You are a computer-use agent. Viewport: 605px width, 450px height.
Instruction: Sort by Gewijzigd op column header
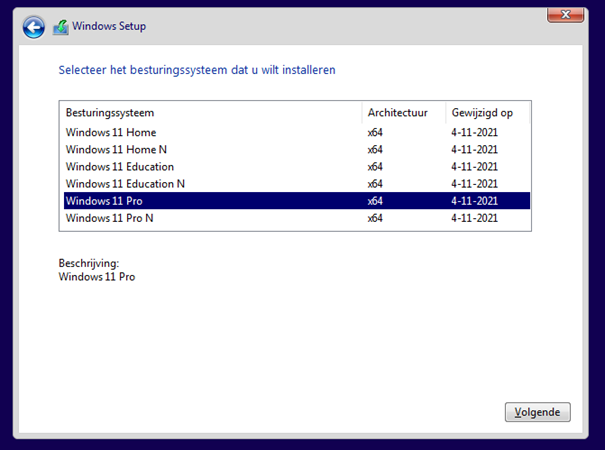[x=487, y=113]
